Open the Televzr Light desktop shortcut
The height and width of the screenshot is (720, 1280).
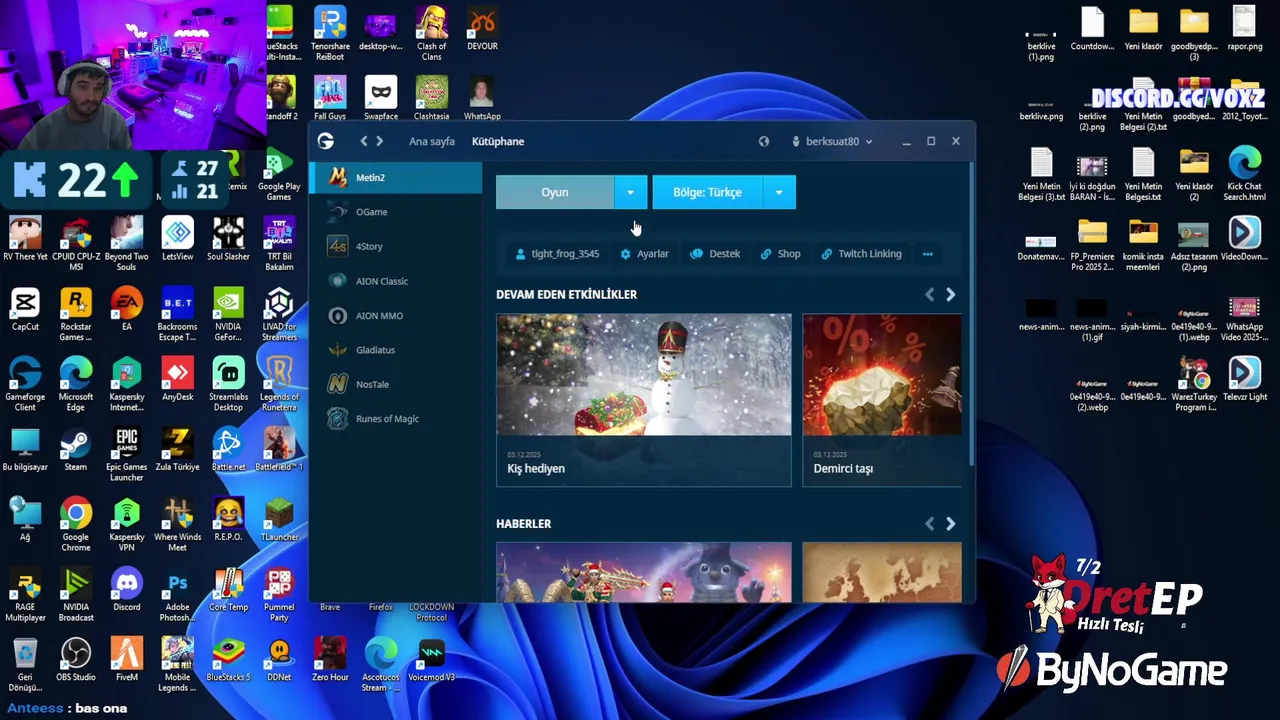click(x=1244, y=379)
